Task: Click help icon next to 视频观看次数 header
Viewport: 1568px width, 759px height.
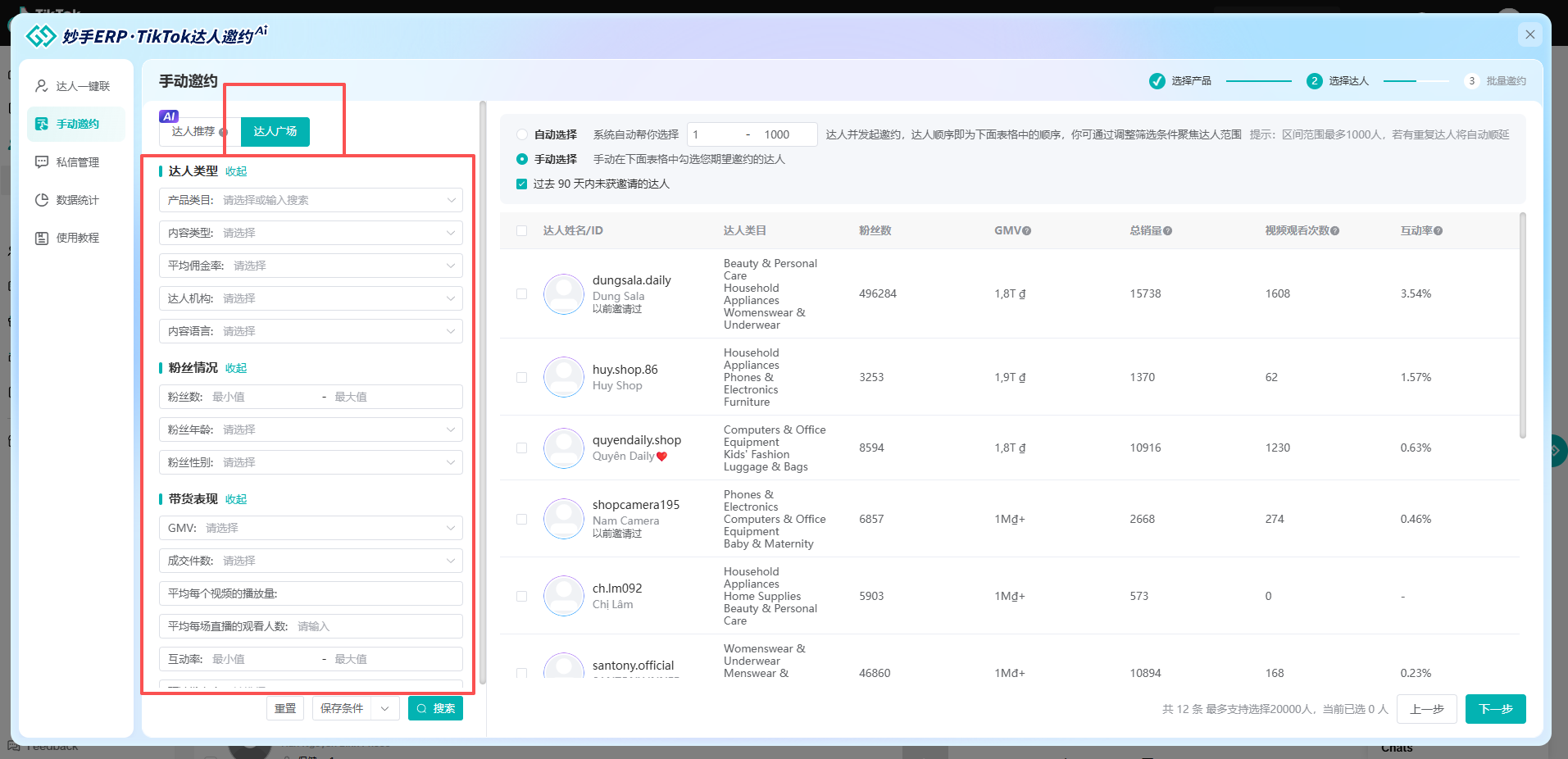Action: click(x=1335, y=231)
